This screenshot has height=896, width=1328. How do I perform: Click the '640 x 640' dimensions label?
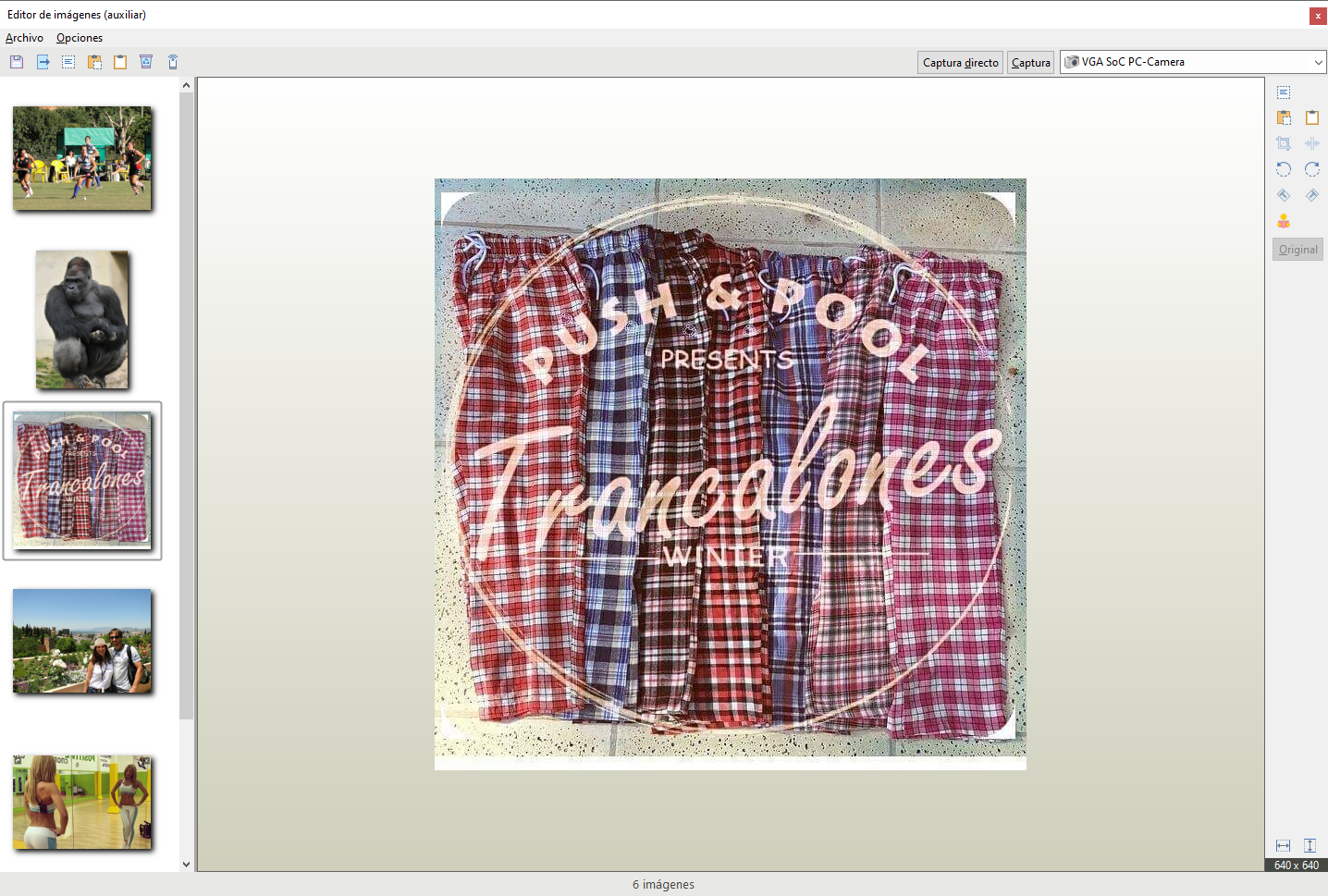(1297, 865)
